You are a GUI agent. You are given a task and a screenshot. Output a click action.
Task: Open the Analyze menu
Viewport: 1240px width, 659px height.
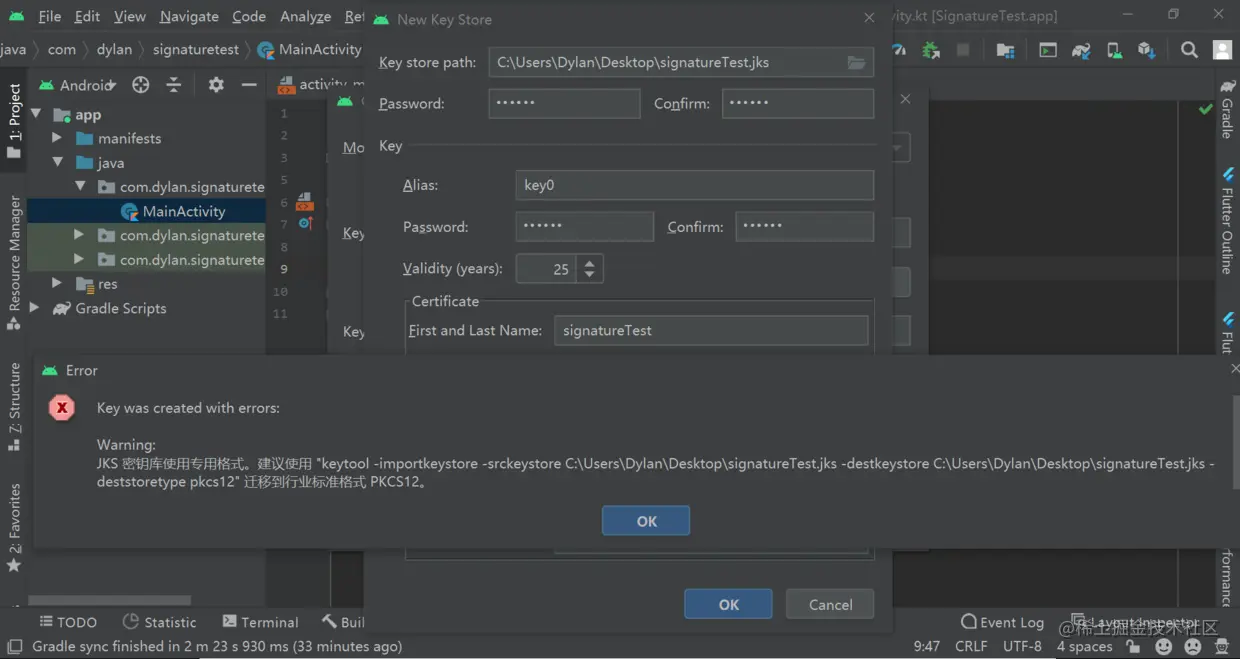pos(305,16)
